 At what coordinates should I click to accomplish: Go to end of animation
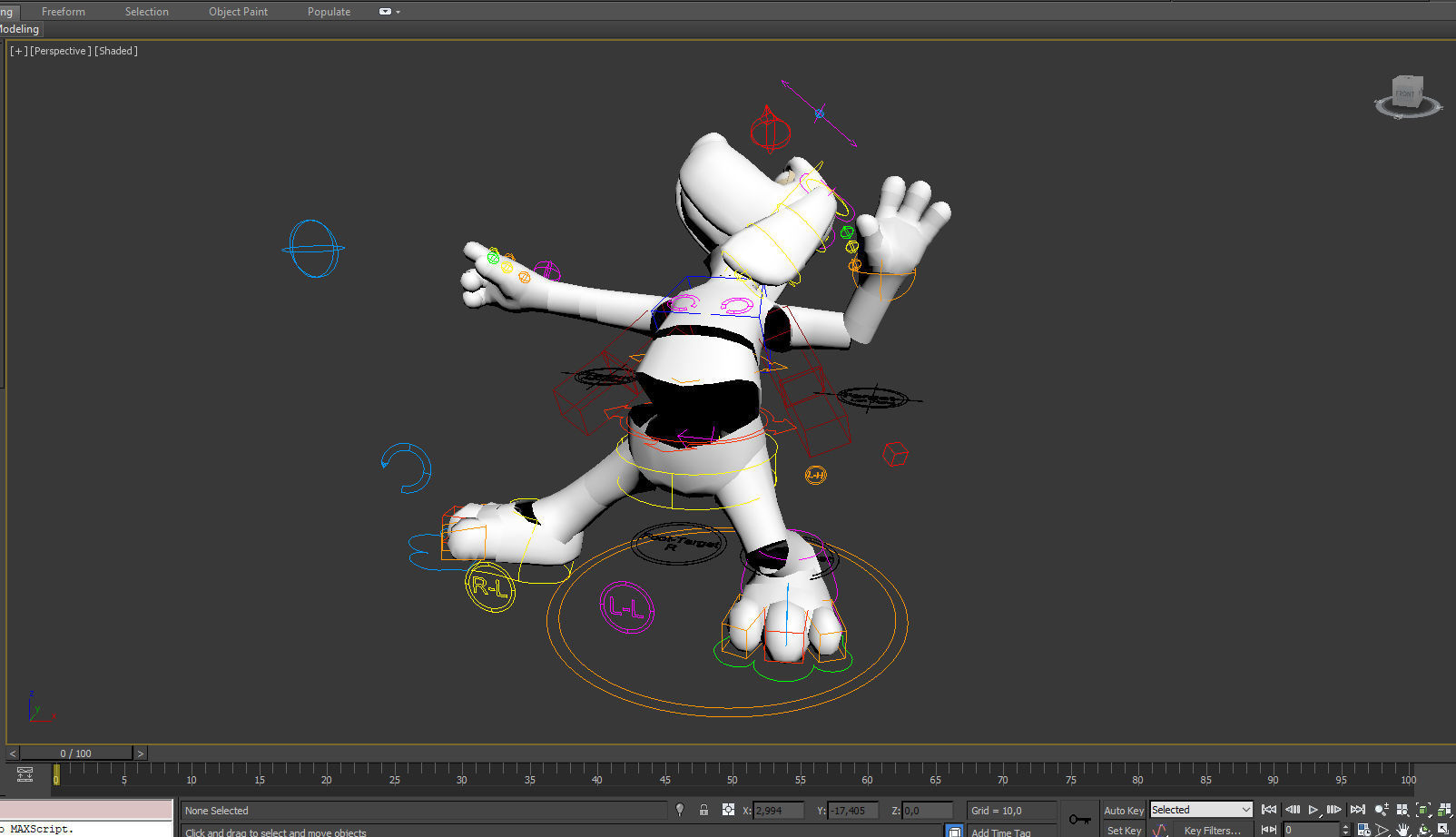click(x=1357, y=810)
